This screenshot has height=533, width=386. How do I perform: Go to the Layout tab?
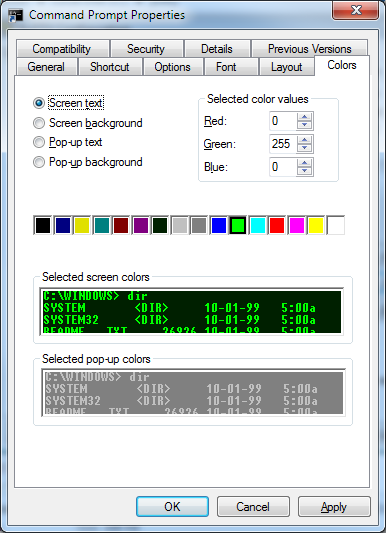click(x=287, y=67)
